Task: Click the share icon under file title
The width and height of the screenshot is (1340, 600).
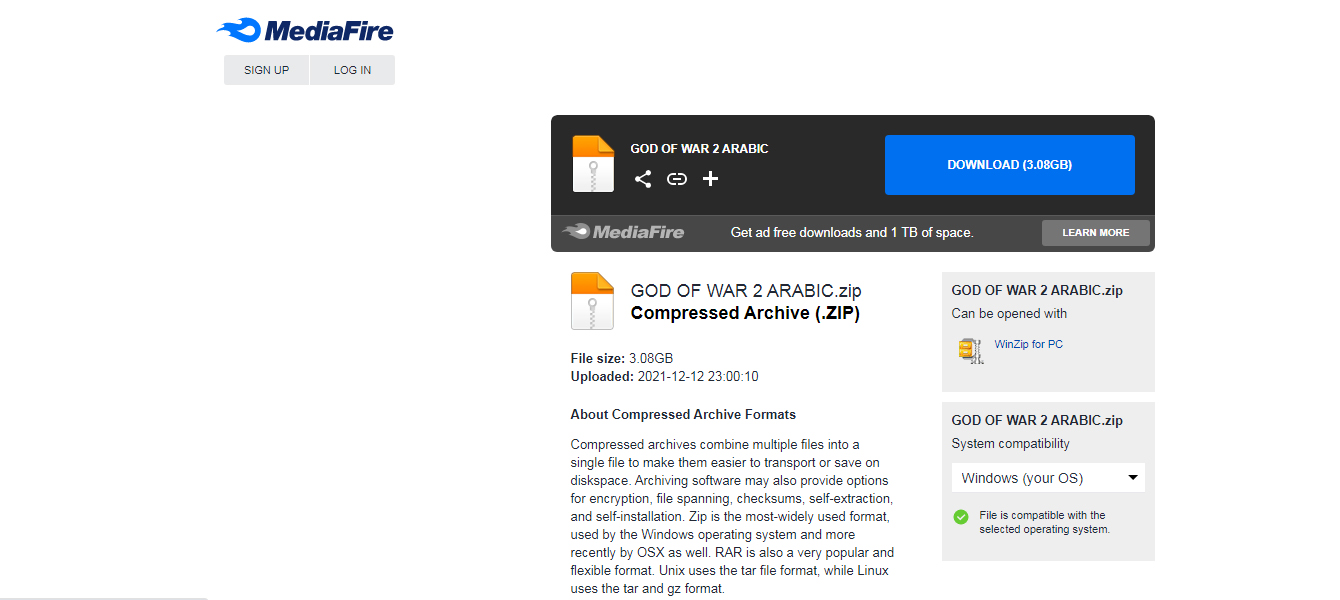Action: pos(643,179)
